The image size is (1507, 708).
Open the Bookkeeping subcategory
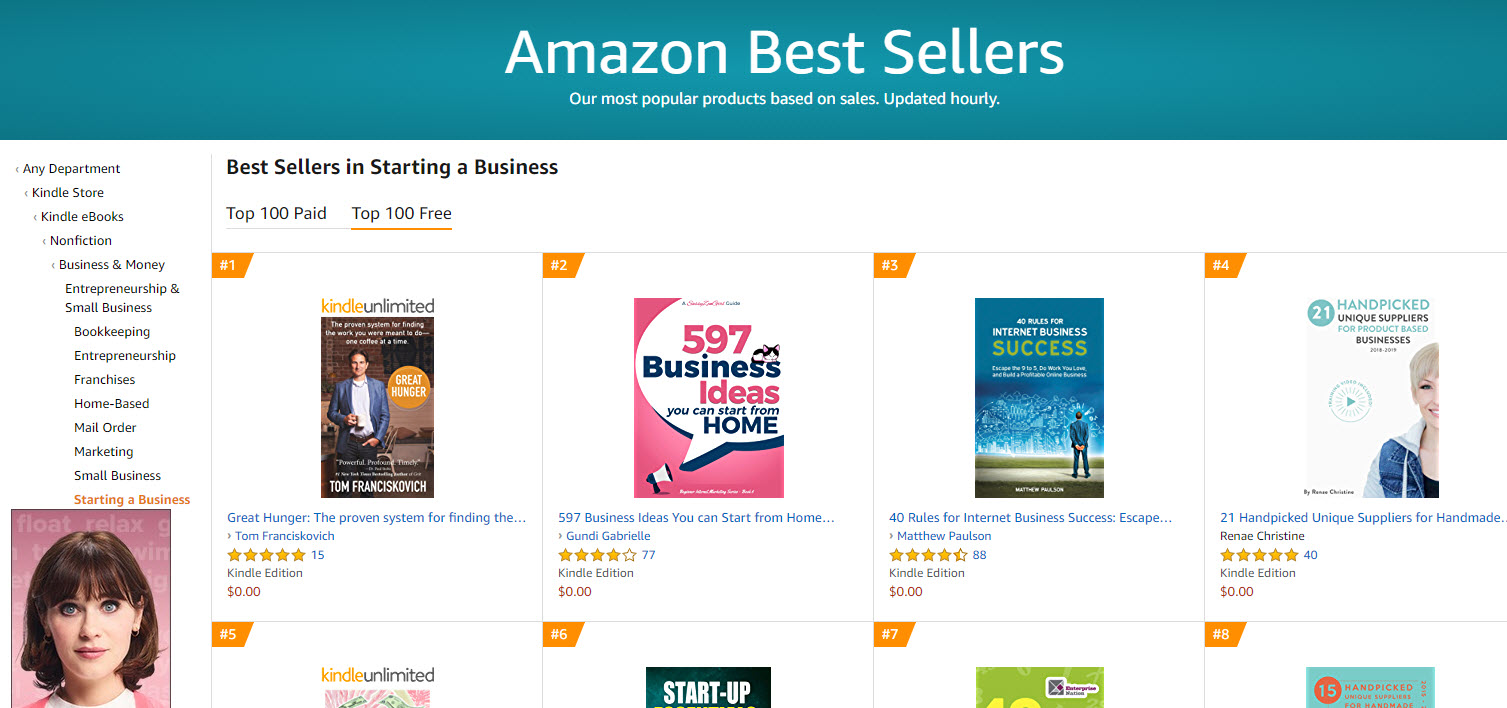(112, 332)
